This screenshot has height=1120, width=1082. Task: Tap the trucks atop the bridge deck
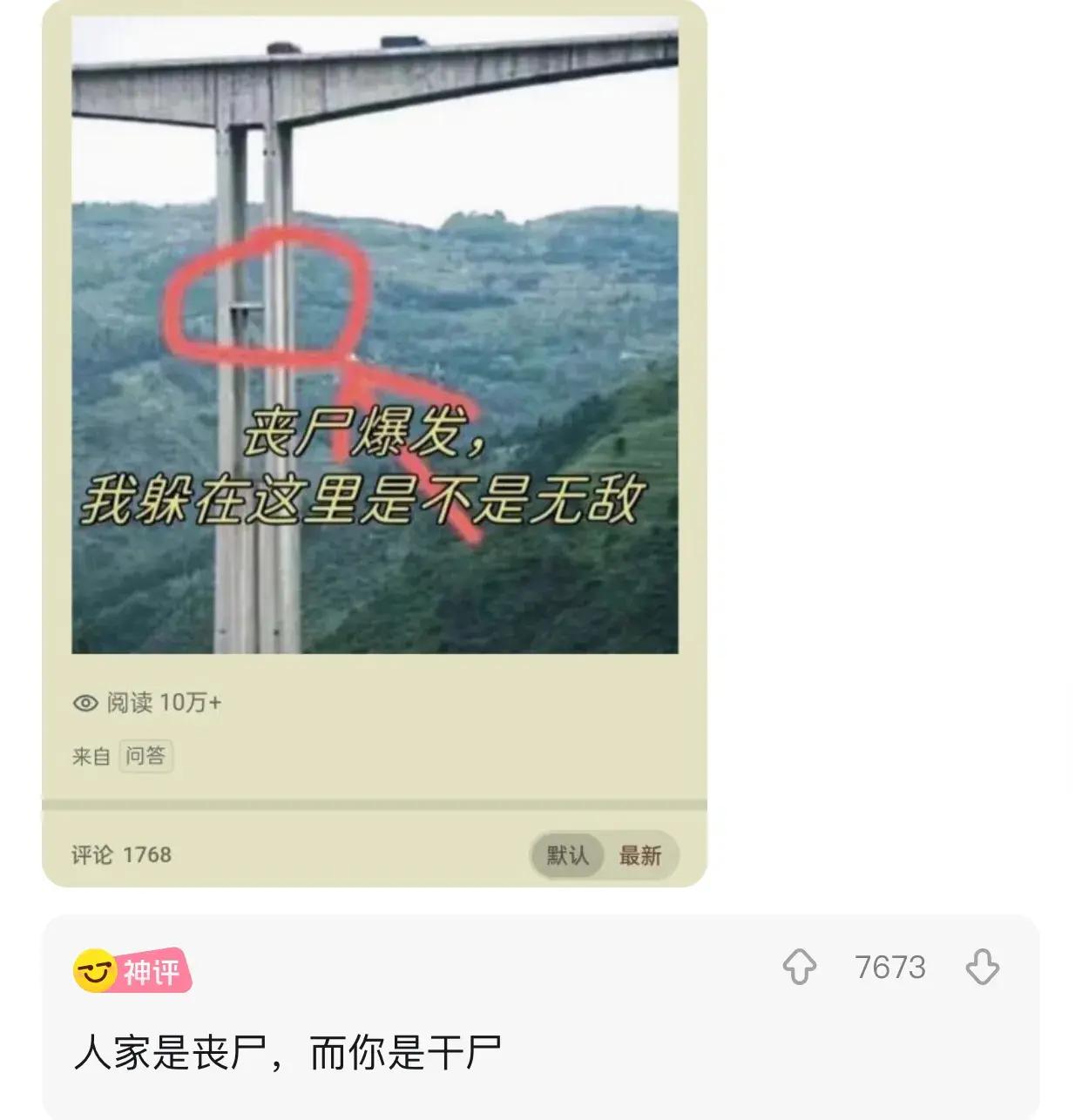click(347, 44)
